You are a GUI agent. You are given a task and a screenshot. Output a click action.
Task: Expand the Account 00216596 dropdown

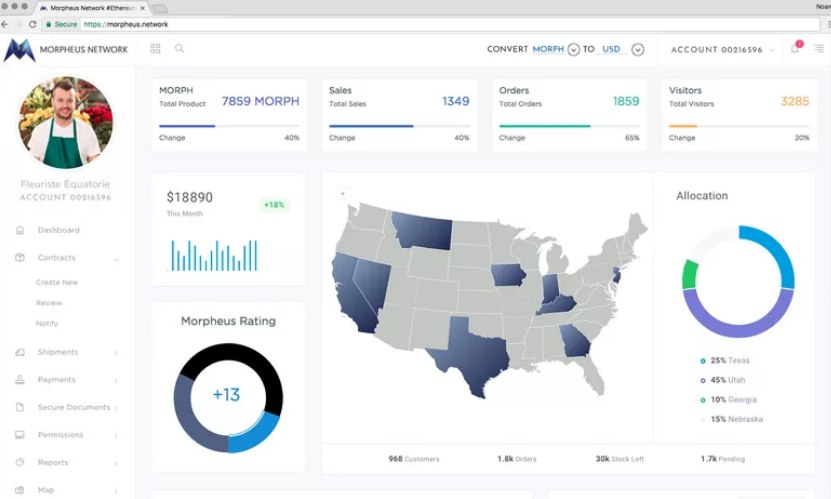(x=772, y=50)
